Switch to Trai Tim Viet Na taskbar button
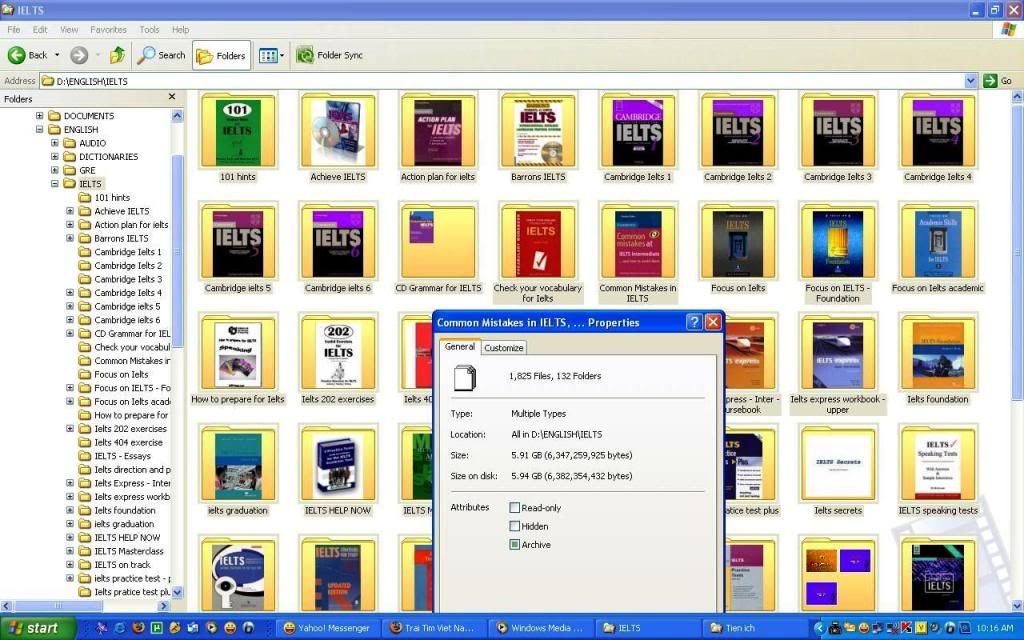Viewport: 1024px width, 640px height. coord(433,628)
